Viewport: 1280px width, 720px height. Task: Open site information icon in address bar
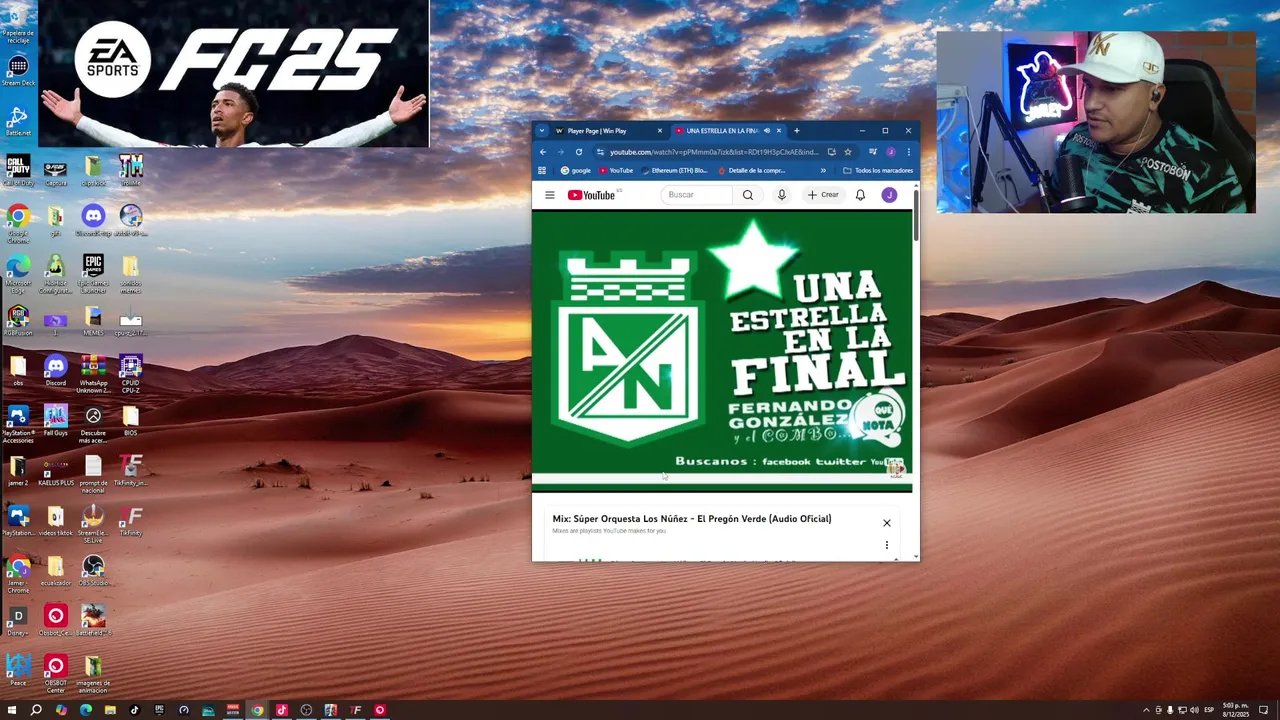[x=600, y=152]
